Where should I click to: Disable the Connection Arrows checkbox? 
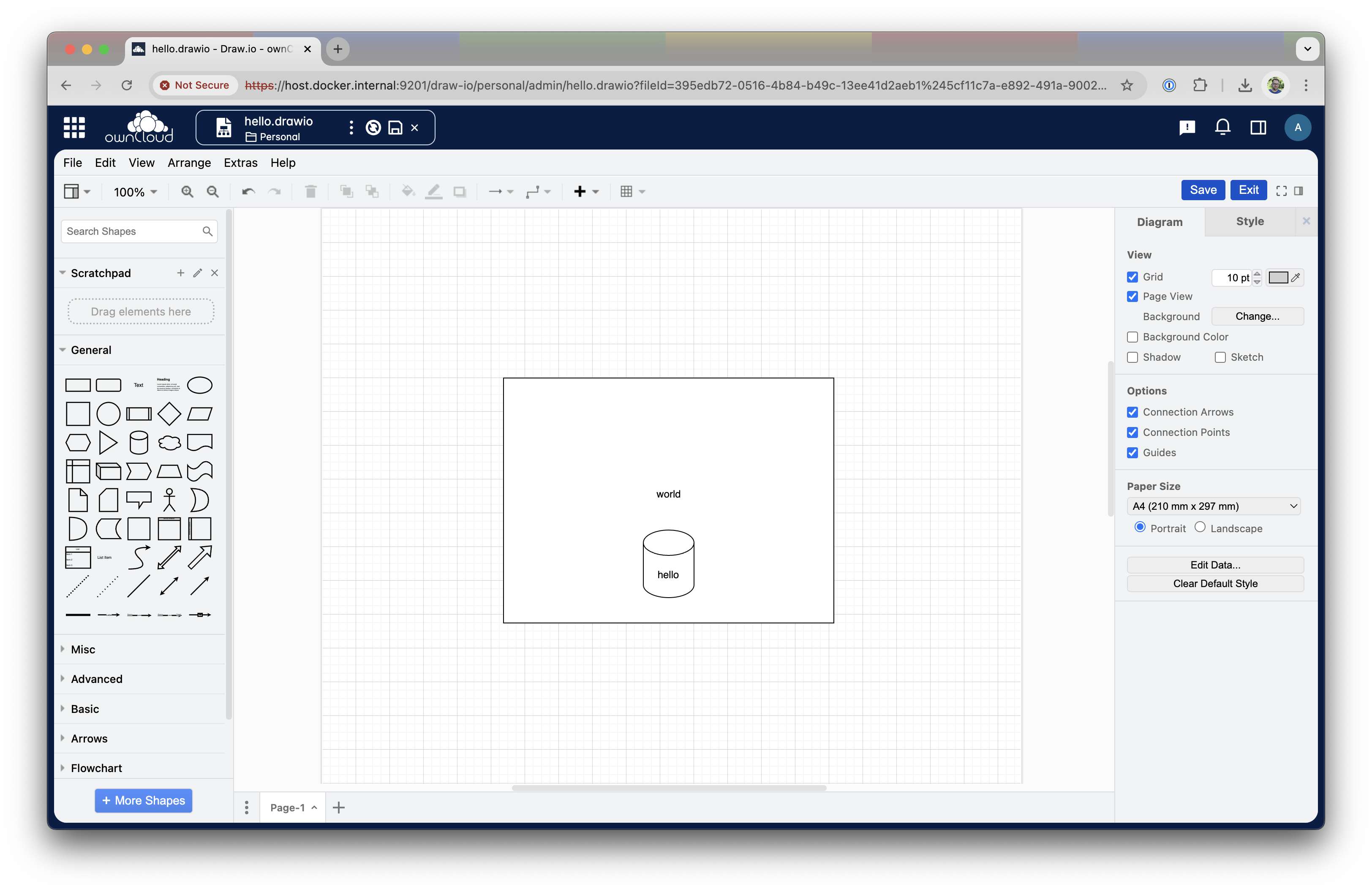[1133, 412]
